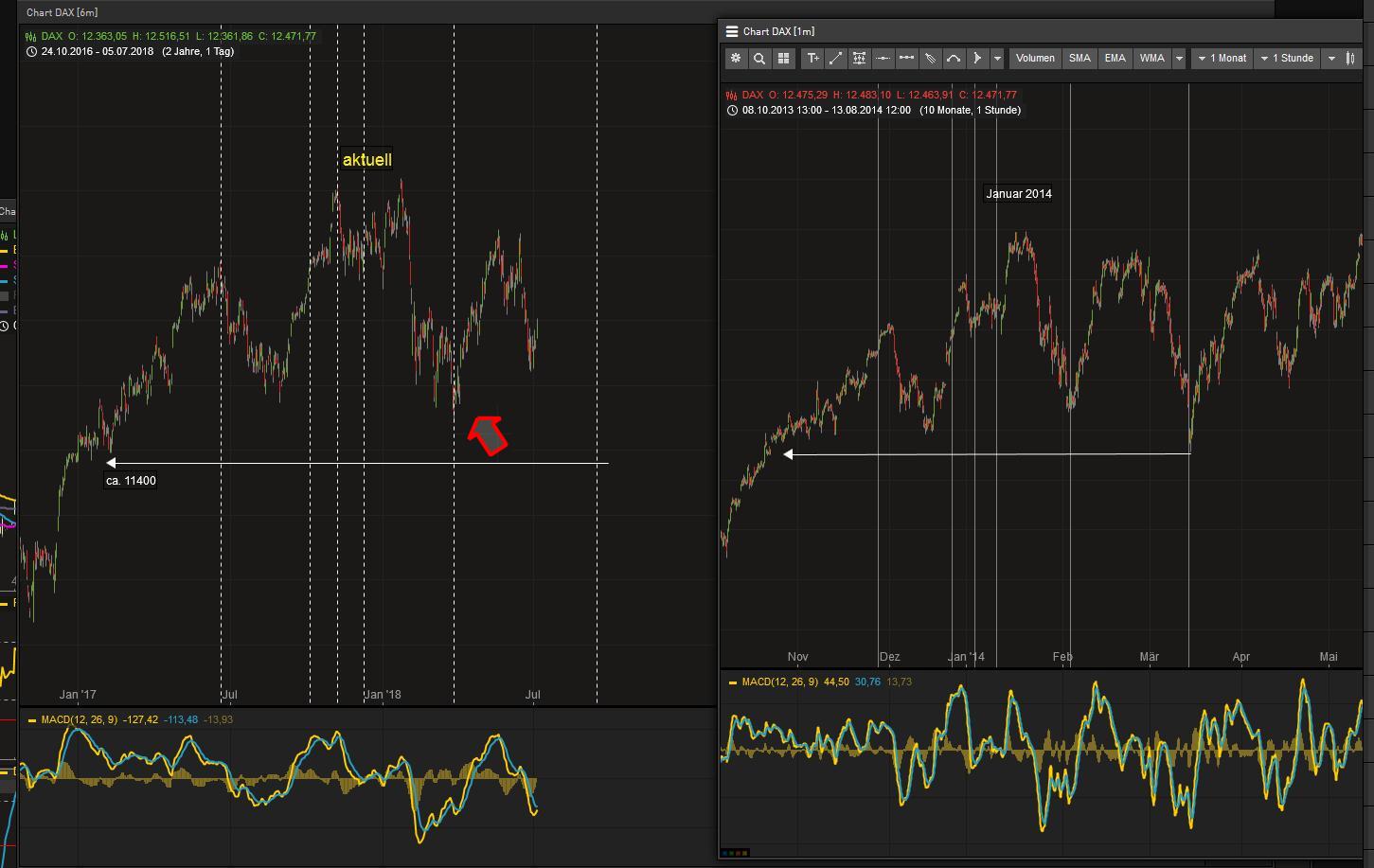Screen dimensions: 1374x868
Task: Select the horizontal segment with three markers tool
Action: coord(906,59)
